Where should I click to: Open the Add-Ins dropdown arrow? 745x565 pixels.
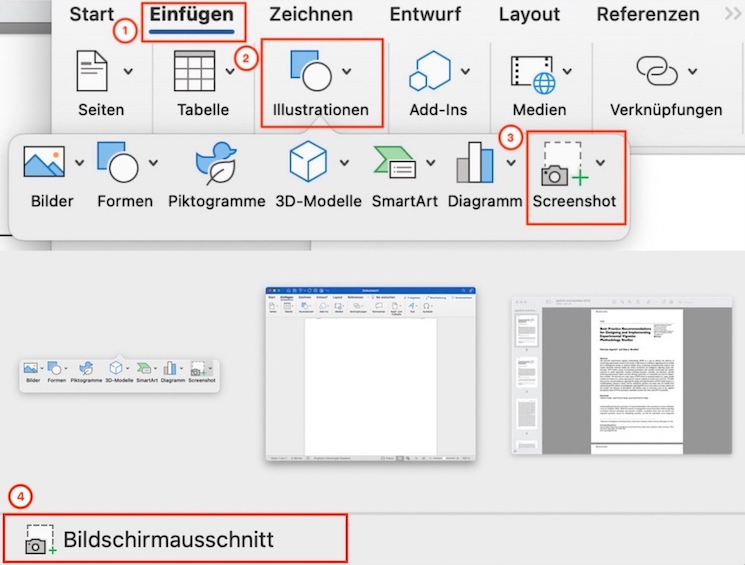coord(466,71)
